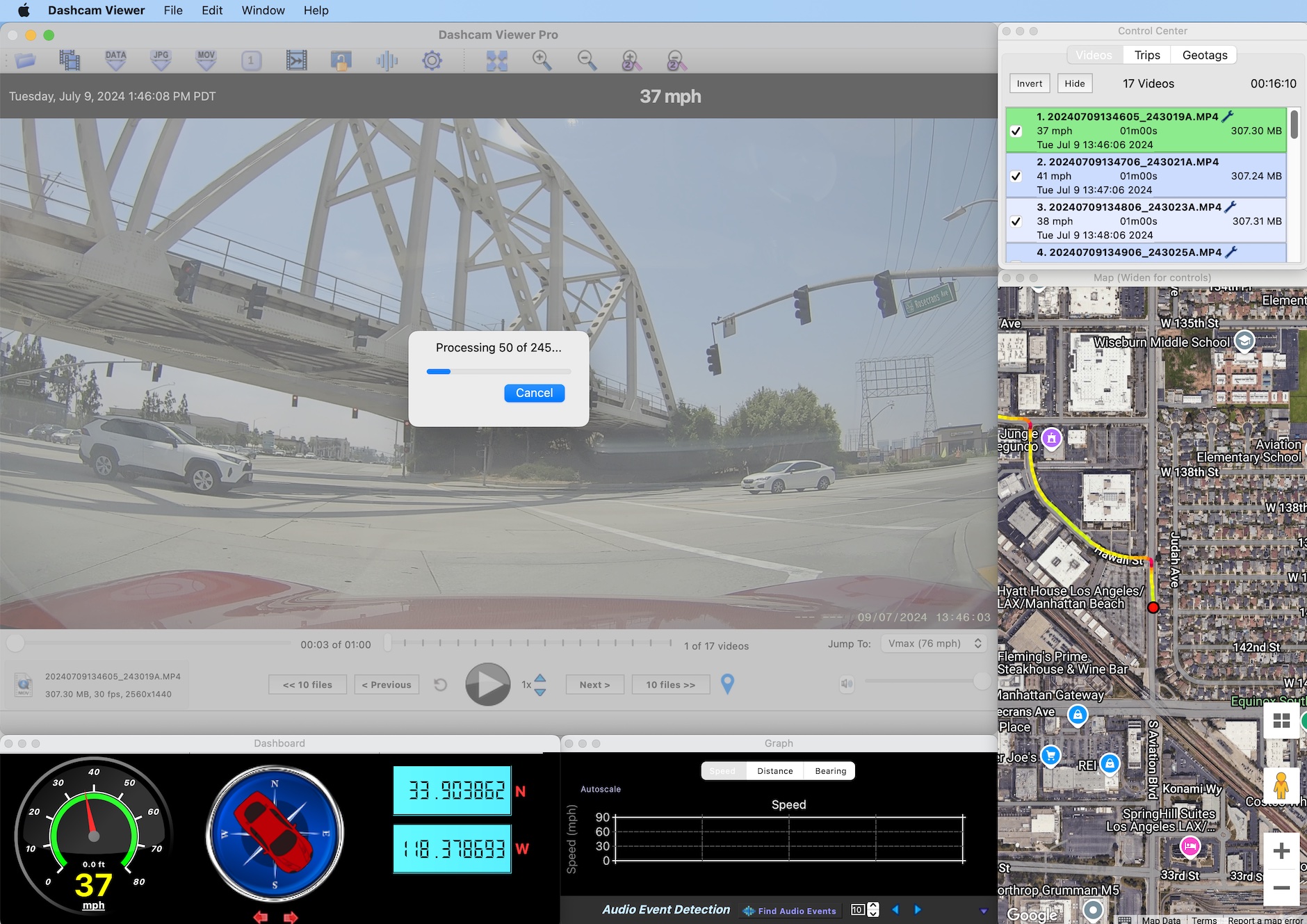Image resolution: width=1307 pixels, height=924 pixels.
Task: Click the zoom in '2' magnifier icon
Action: point(631,60)
